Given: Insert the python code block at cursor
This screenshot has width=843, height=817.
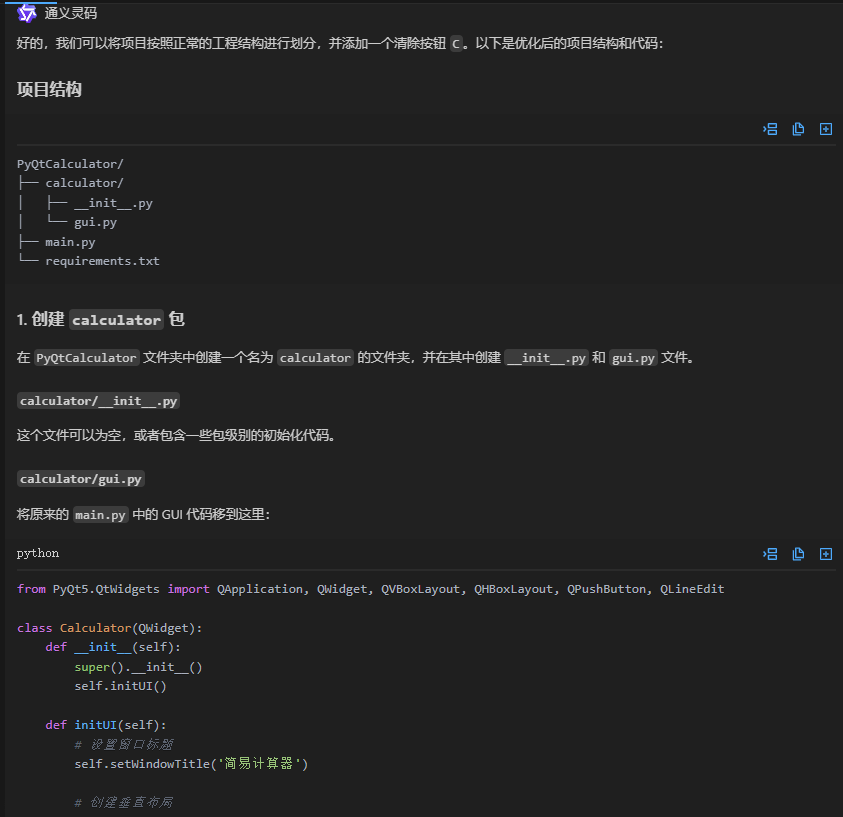Looking at the screenshot, I should coord(770,554).
